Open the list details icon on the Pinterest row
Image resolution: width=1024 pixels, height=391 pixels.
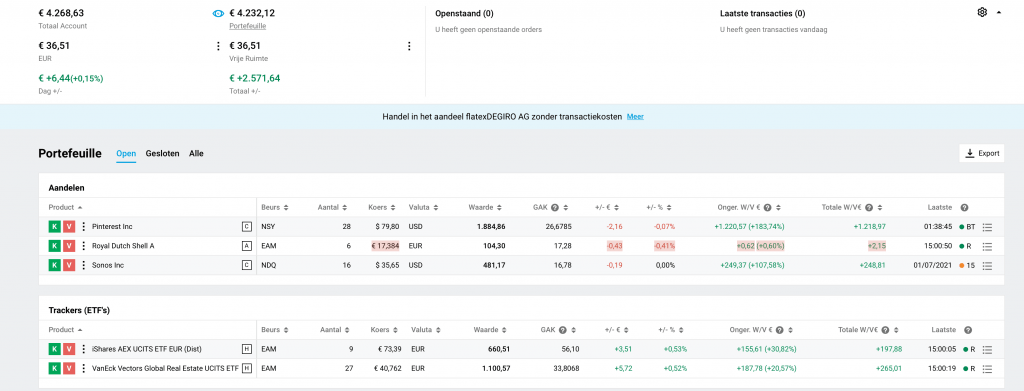coord(987,227)
